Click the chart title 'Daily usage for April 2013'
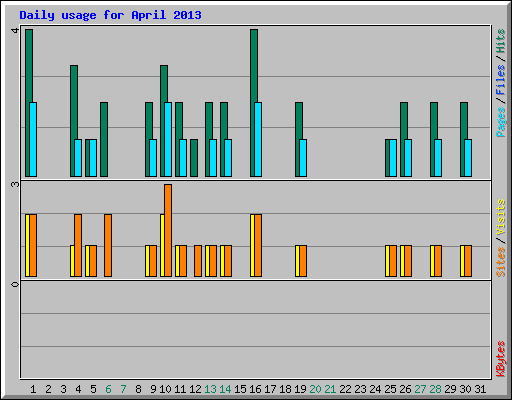Image resolution: width=512 pixels, height=400 pixels. pos(110,15)
